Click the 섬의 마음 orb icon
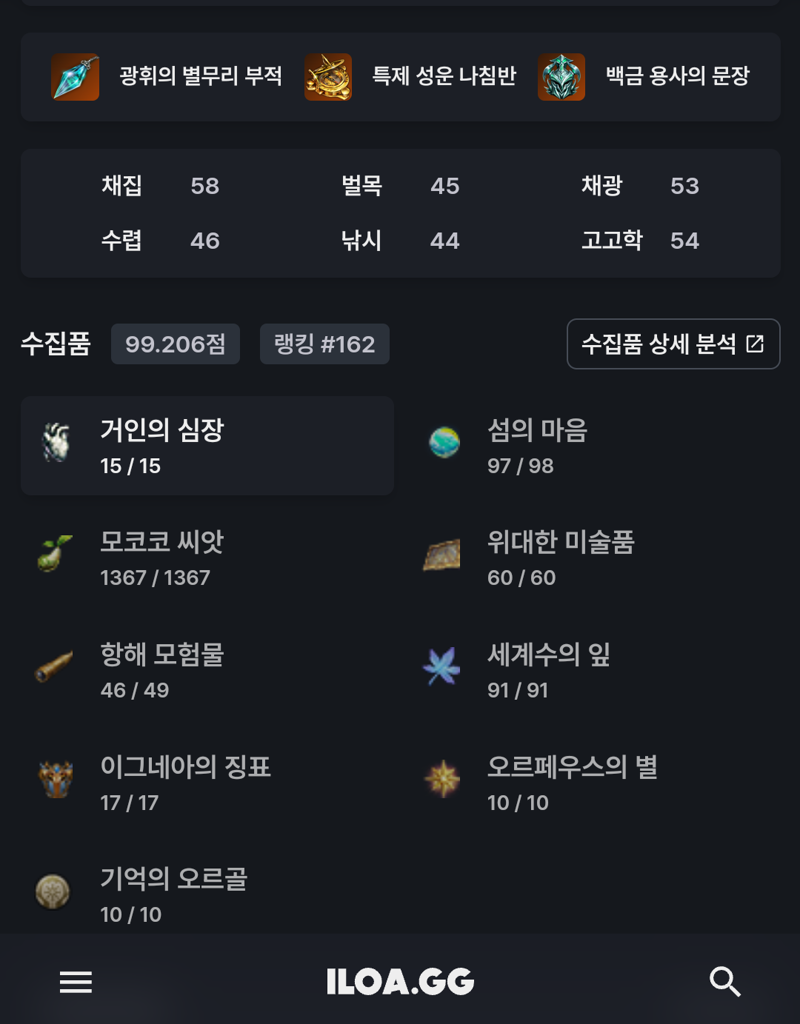 pyautogui.click(x=444, y=442)
